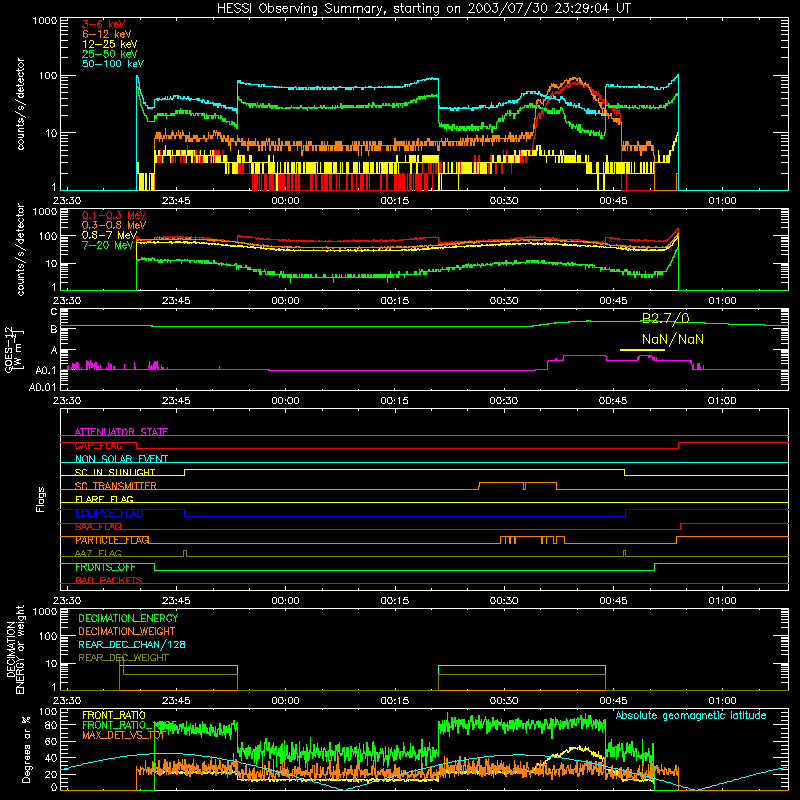Click the 0.1-0.3 MeV legend label
Image resolution: width=800 pixels, height=800 pixels.
click(x=114, y=215)
